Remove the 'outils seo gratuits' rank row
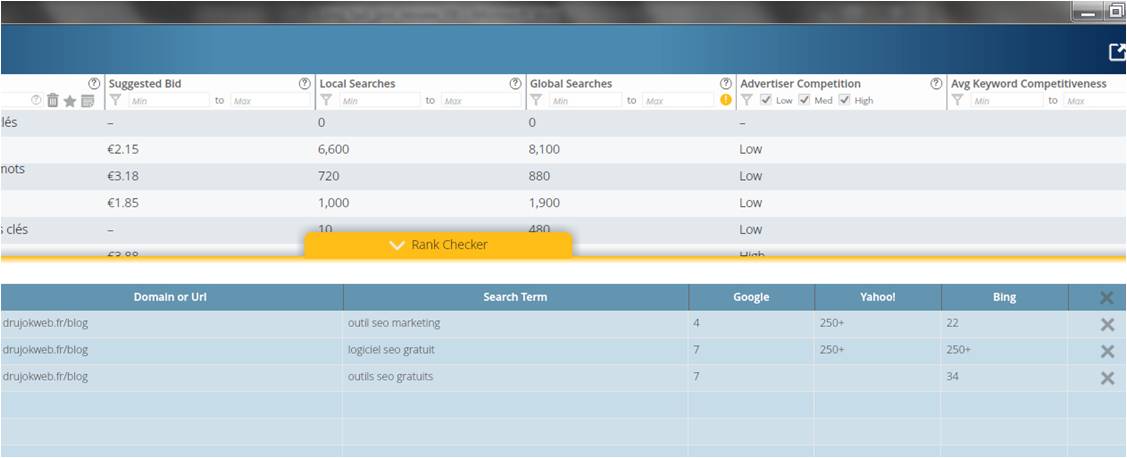 pyautogui.click(x=1107, y=377)
